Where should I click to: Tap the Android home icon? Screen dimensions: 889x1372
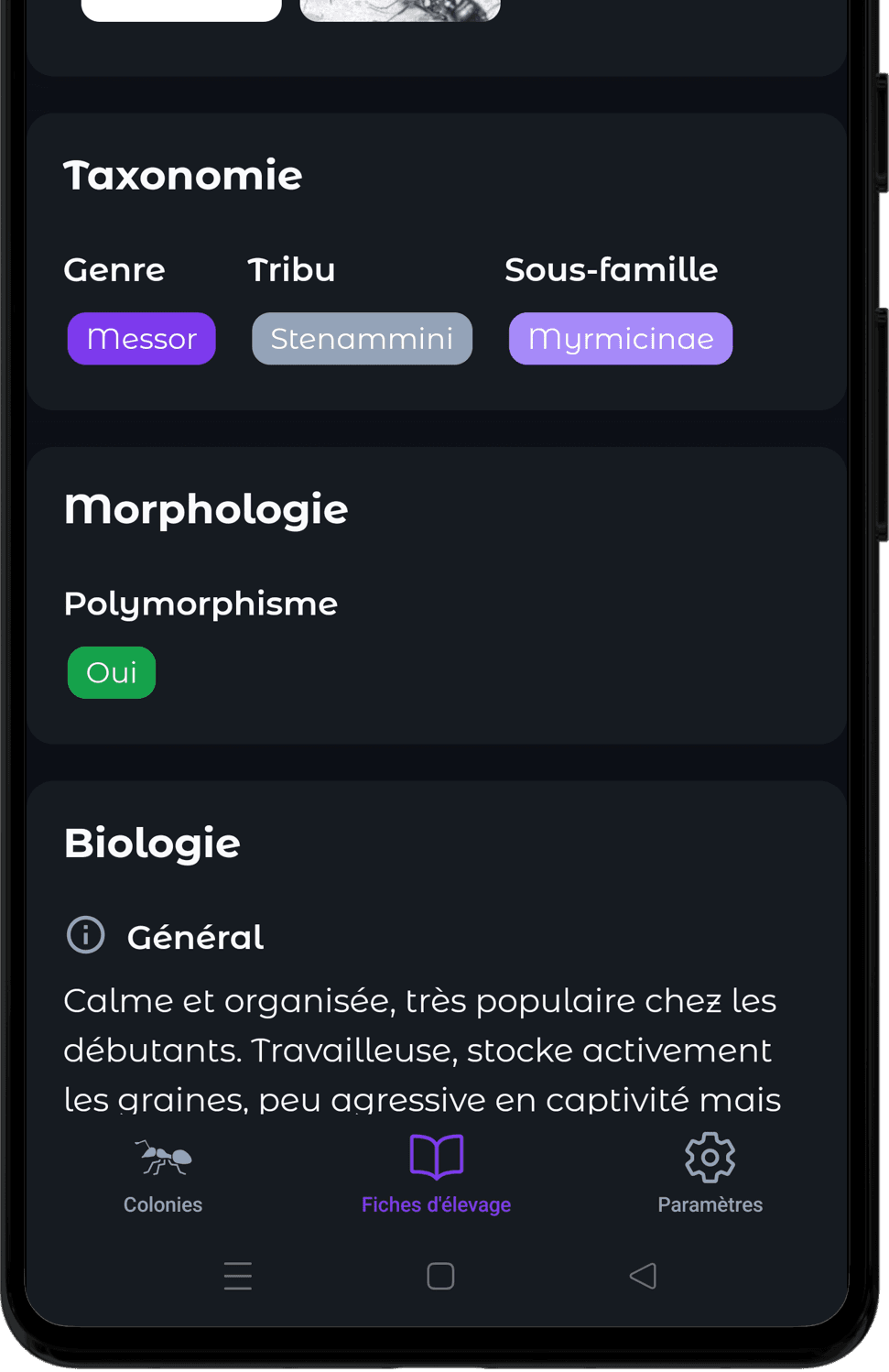point(439,1275)
